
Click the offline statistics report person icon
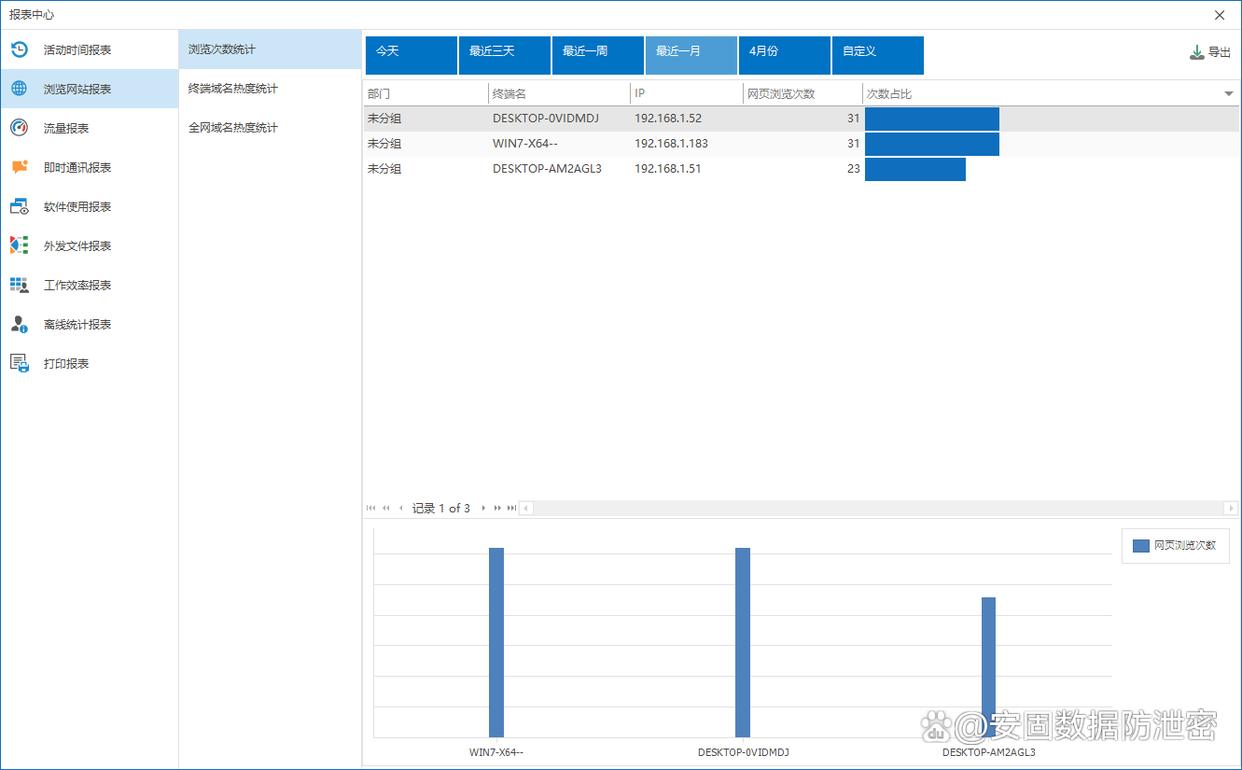point(19,324)
